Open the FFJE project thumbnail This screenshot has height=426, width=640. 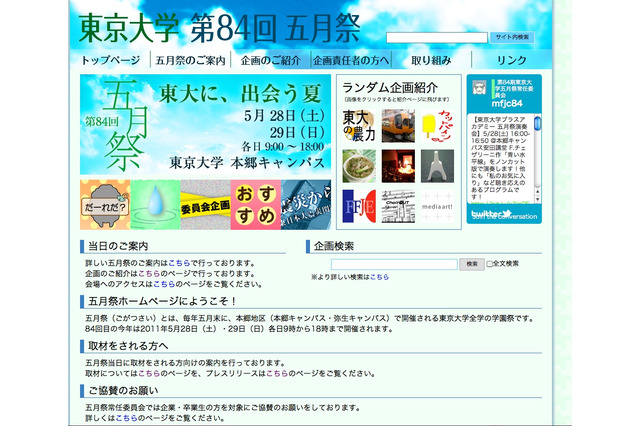[x=359, y=206]
